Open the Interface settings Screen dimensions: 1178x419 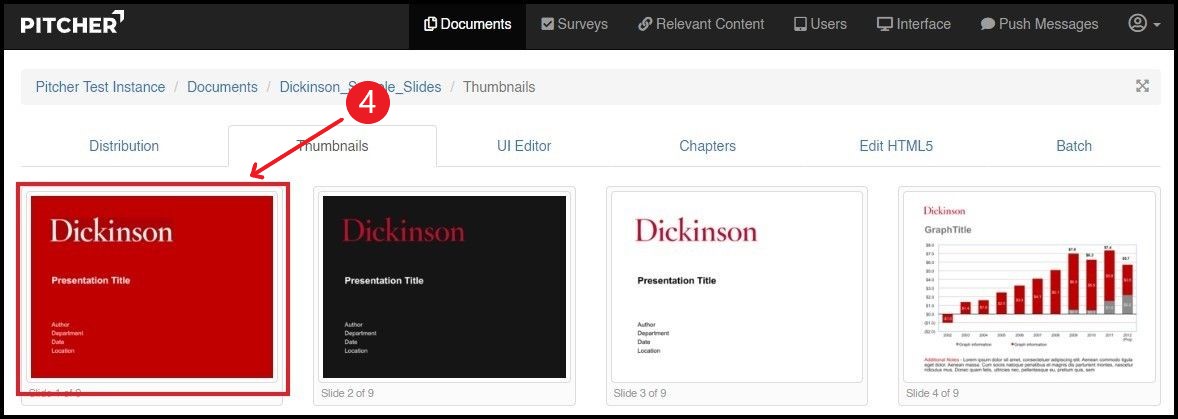pyautogui.click(x=913, y=24)
